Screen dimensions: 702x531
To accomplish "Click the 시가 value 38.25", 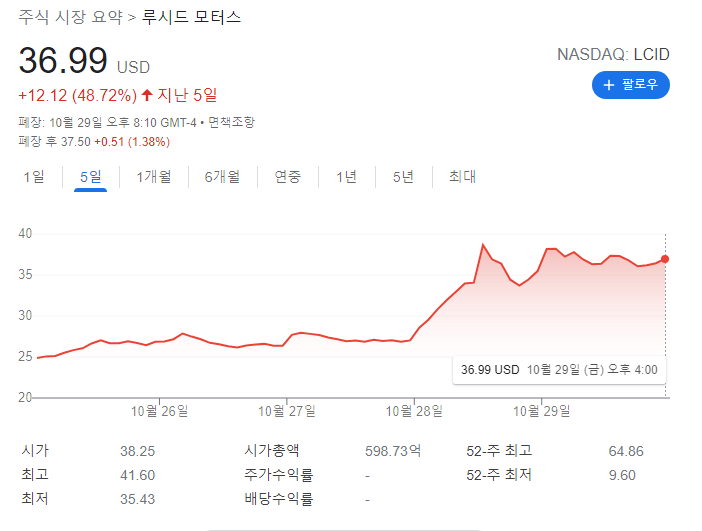I will (x=137, y=451).
